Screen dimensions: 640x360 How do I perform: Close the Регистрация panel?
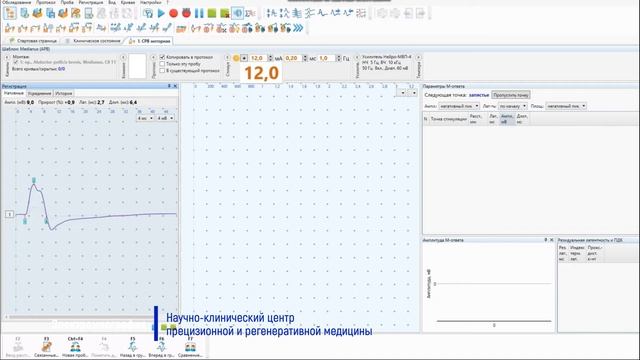point(176,86)
